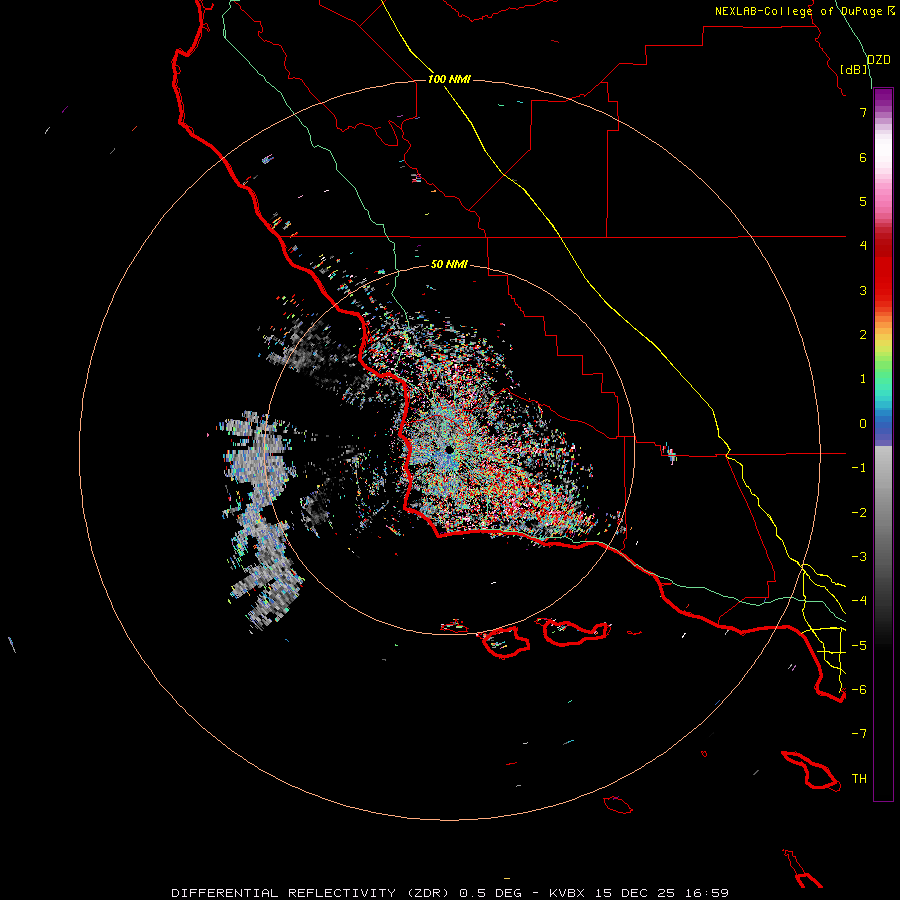Click the 50 NMI range ring label
900x900 pixels.
[449, 264]
